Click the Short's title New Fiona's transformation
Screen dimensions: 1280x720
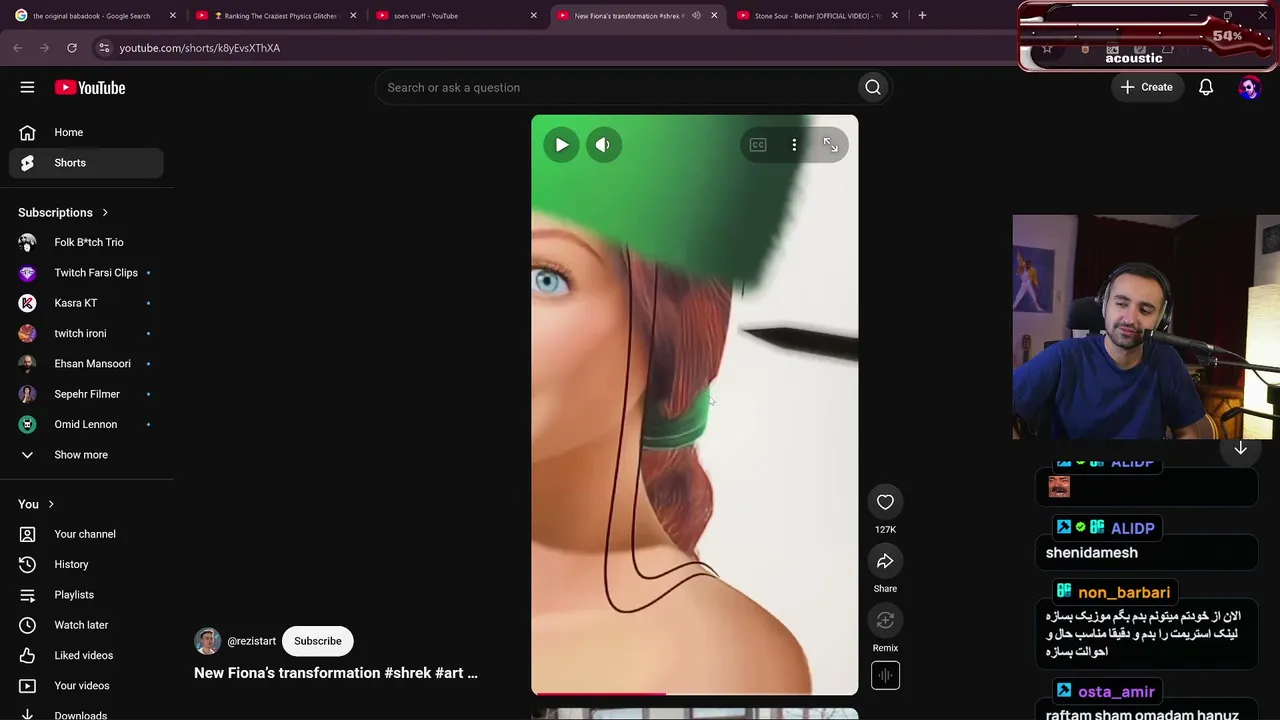336,673
